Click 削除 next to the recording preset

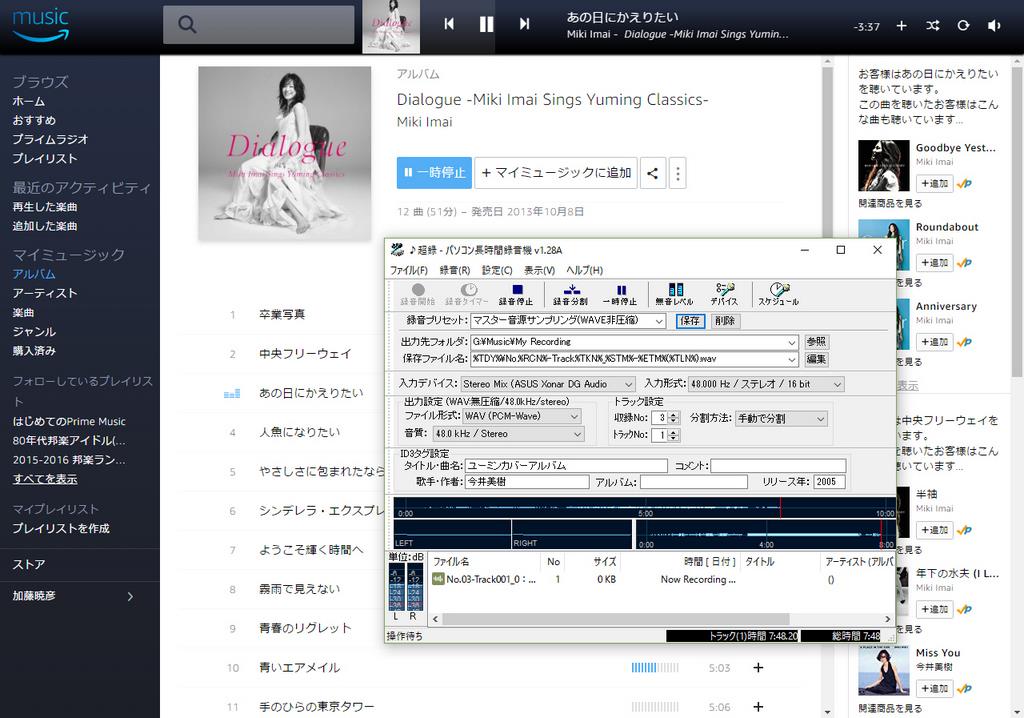coord(725,321)
